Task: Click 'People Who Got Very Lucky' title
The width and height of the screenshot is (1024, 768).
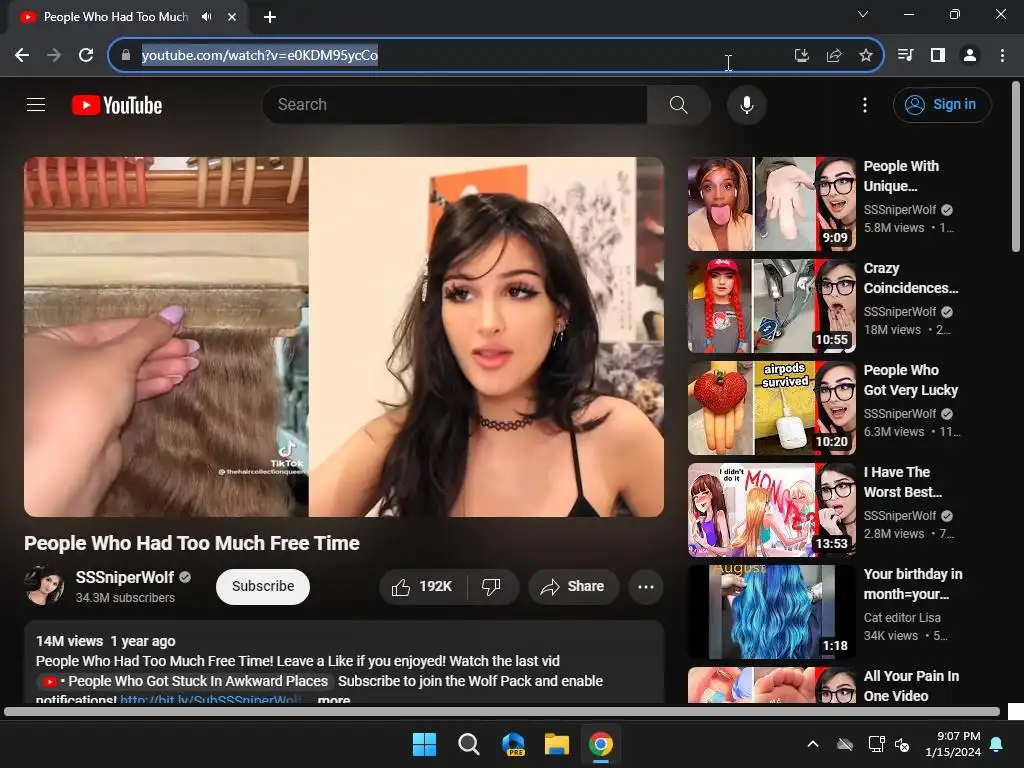Action: click(x=910, y=380)
